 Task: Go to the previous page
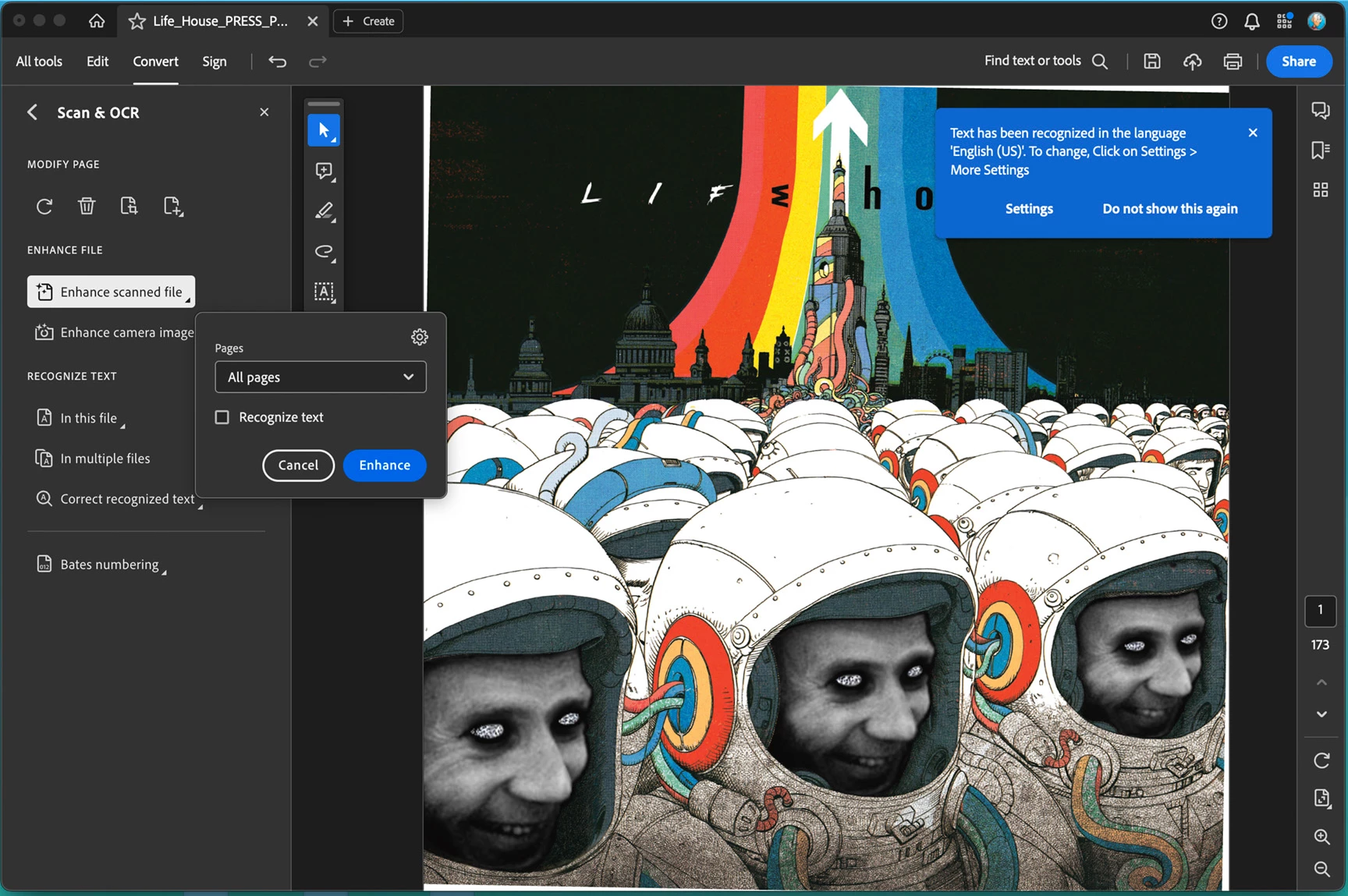coord(1321,682)
